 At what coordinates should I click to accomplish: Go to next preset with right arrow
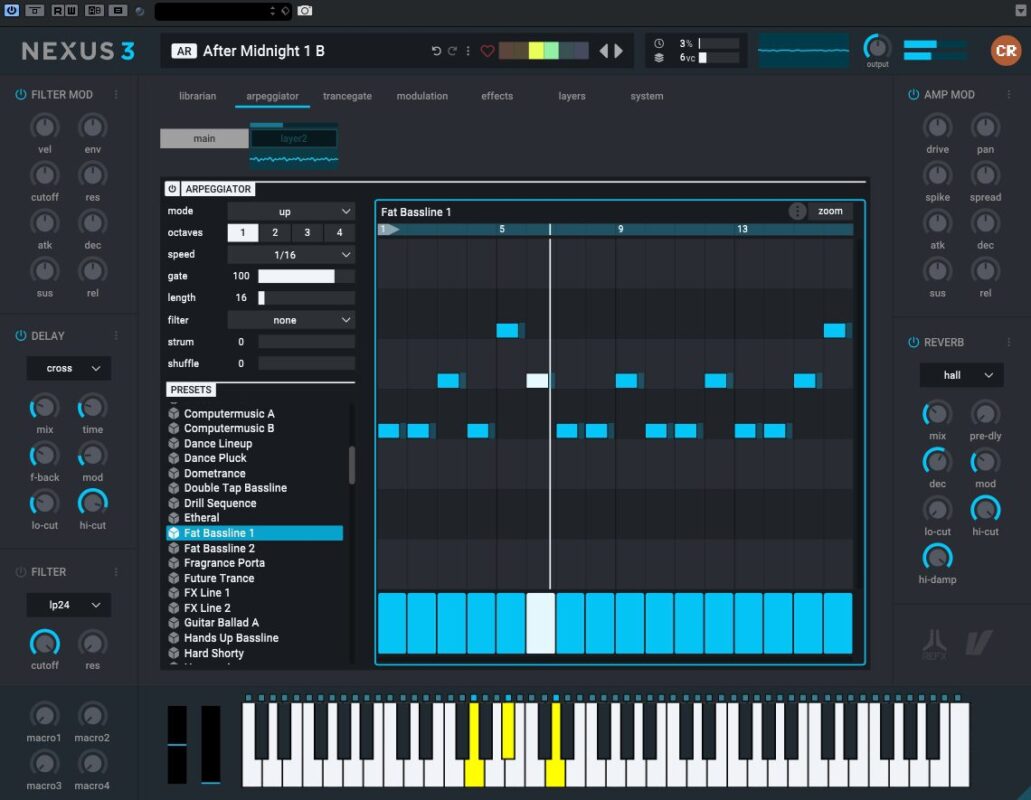pyautogui.click(x=619, y=51)
